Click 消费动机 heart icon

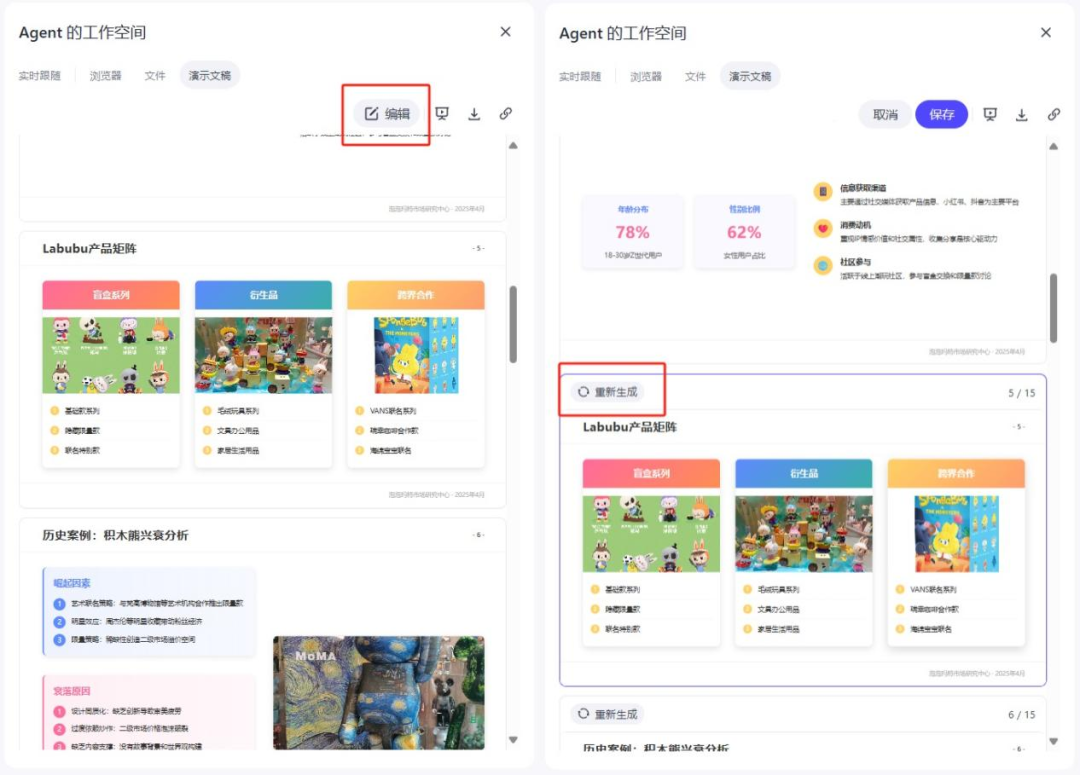(x=822, y=229)
